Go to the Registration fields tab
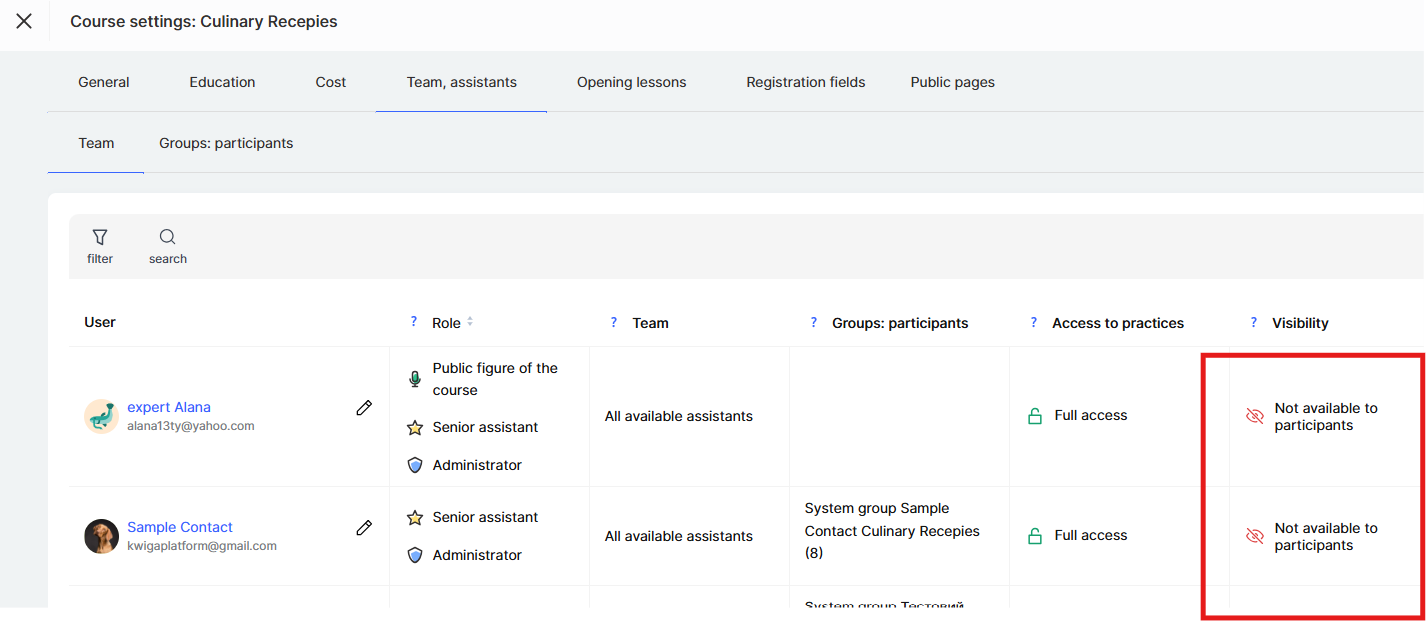The image size is (1426, 621). [805, 82]
